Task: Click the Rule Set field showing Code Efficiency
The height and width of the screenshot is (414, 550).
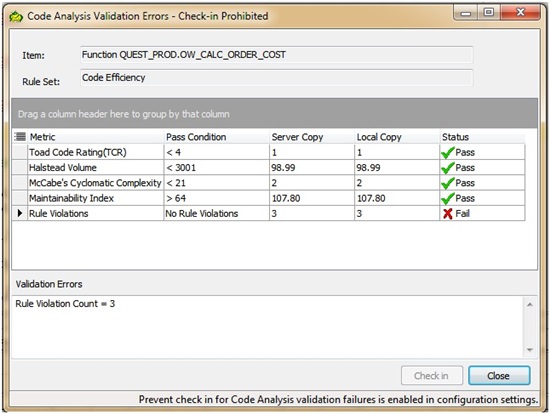Action: pos(276,78)
